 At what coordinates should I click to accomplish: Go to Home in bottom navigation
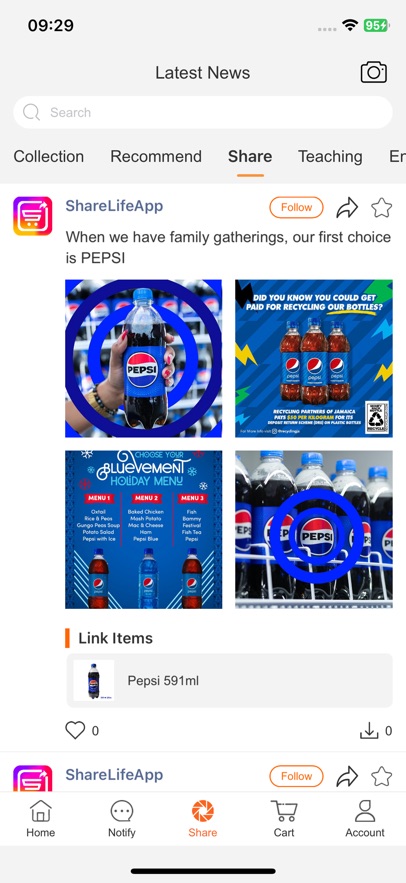[x=41, y=819]
